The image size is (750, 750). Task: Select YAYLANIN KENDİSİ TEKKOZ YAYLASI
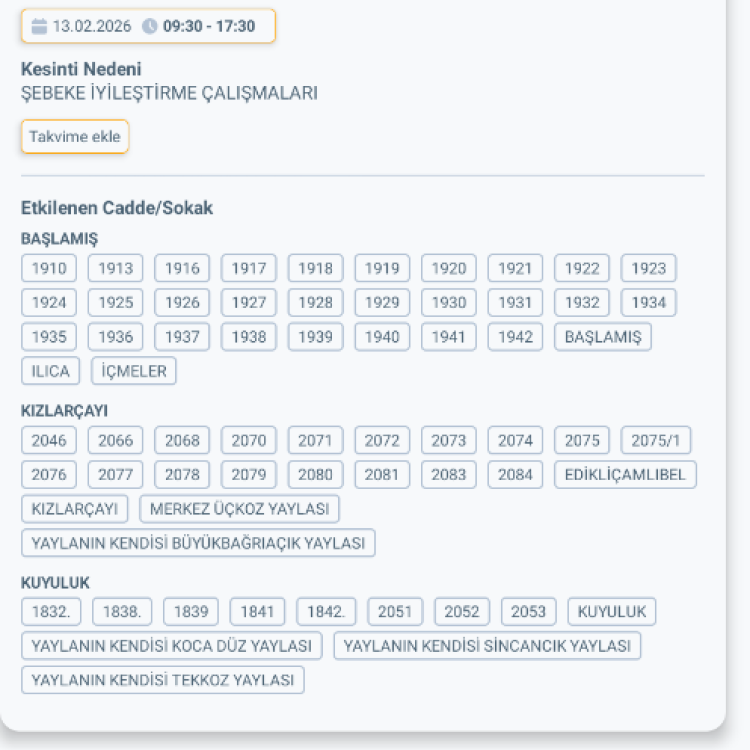coord(162,680)
